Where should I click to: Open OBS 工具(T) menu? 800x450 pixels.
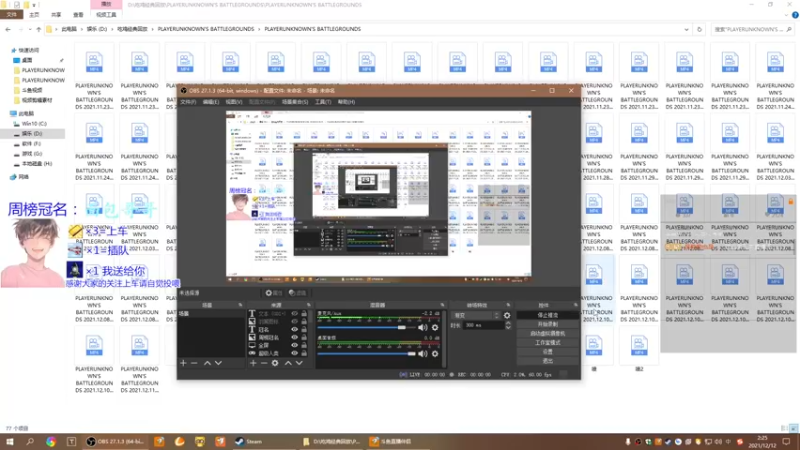click(x=322, y=102)
